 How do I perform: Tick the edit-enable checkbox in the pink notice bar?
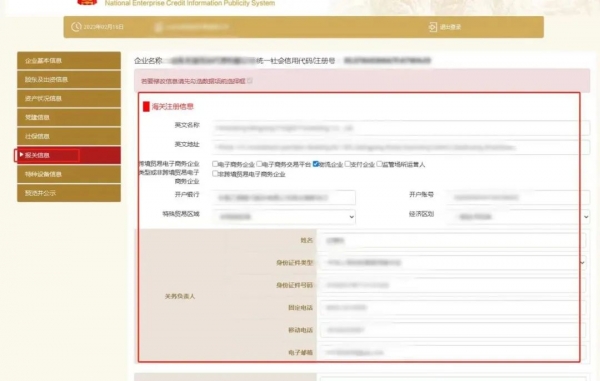pyautogui.click(x=250, y=81)
